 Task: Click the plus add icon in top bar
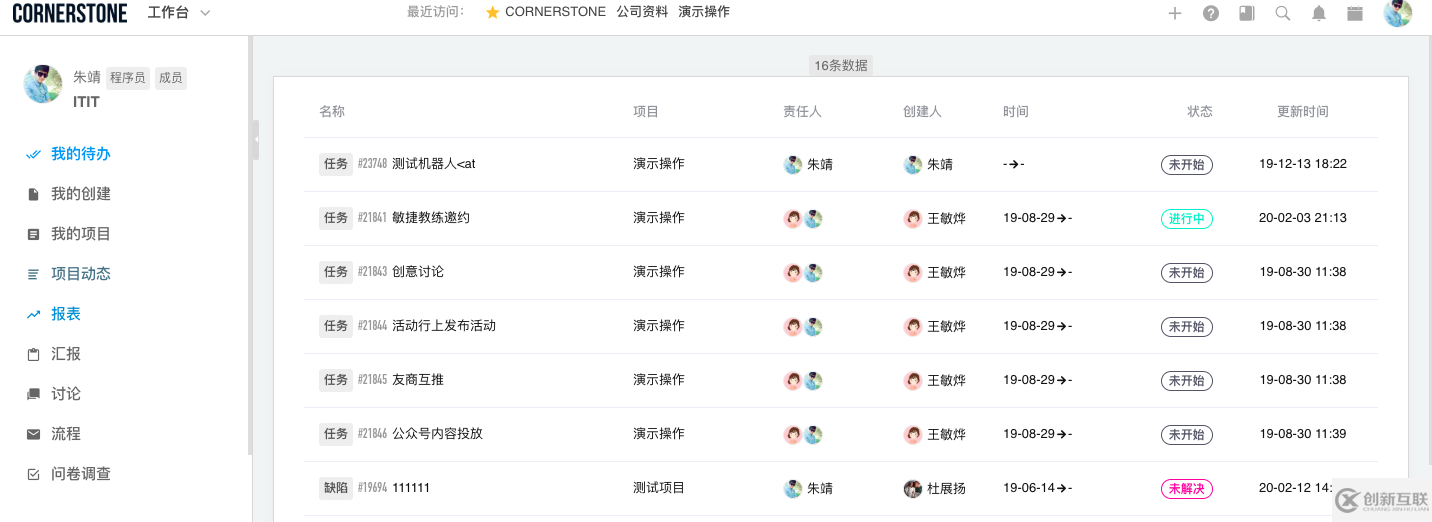click(1175, 13)
